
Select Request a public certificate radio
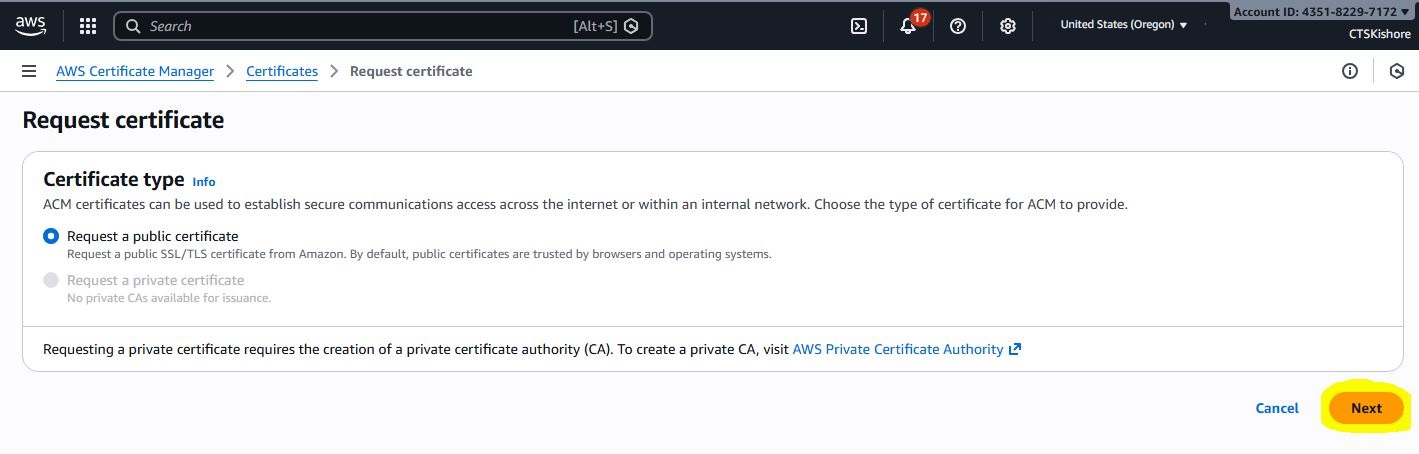(x=51, y=236)
